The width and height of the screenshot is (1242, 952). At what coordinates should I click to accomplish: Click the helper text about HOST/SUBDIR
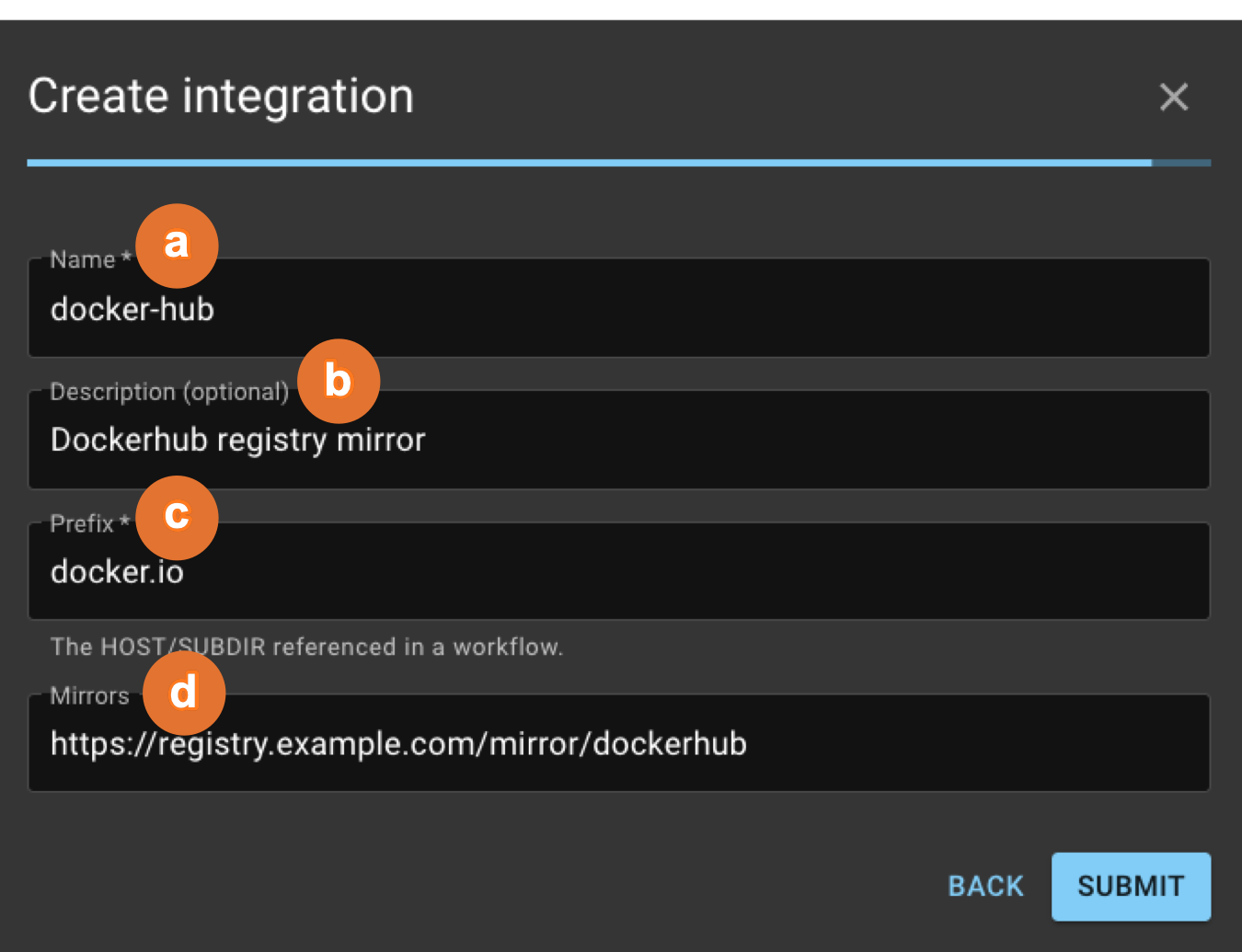click(306, 647)
